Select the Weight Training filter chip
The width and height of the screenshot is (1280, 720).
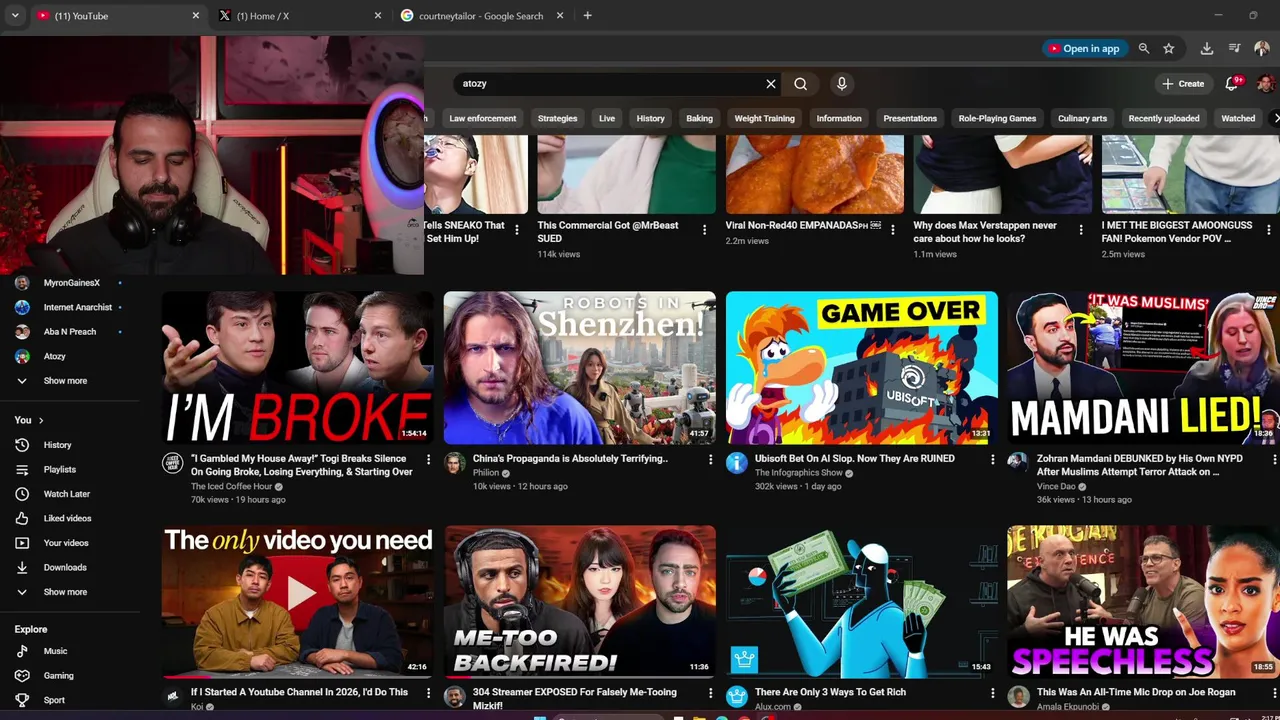coord(764,118)
